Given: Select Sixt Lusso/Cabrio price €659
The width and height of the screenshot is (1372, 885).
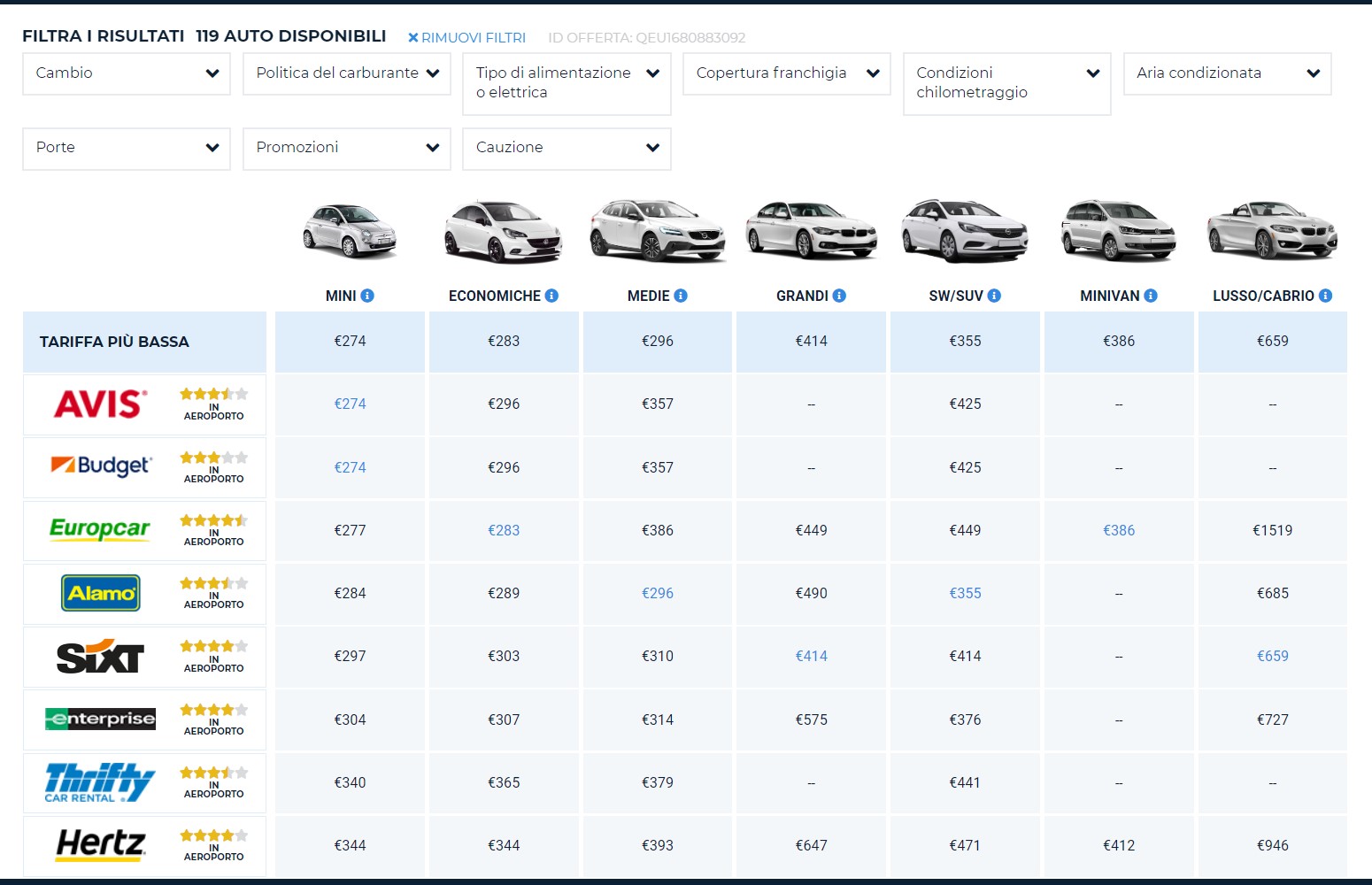Looking at the screenshot, I should [1273, 656].
